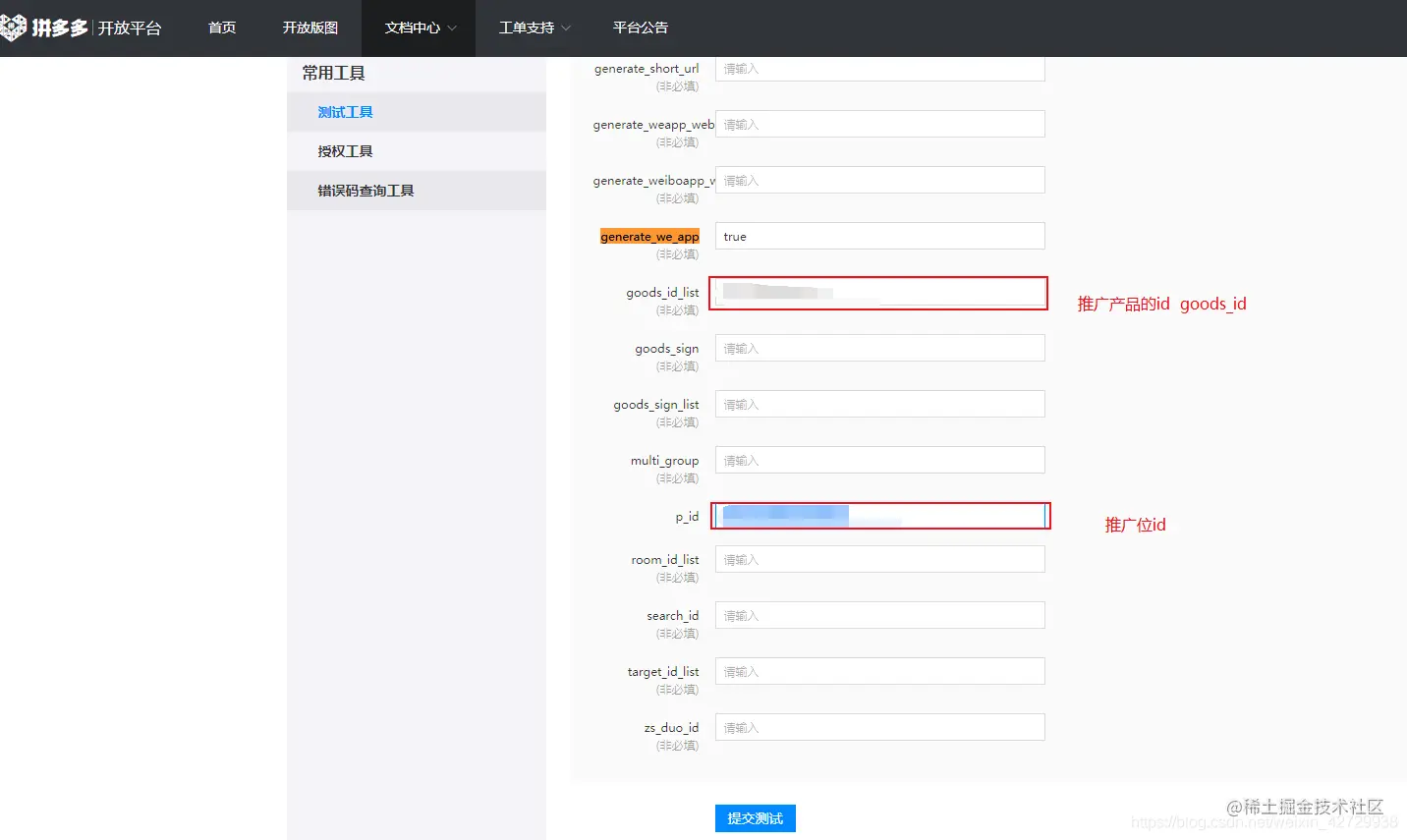
Task: Click the p_id field label
Action: pos(687,517)
